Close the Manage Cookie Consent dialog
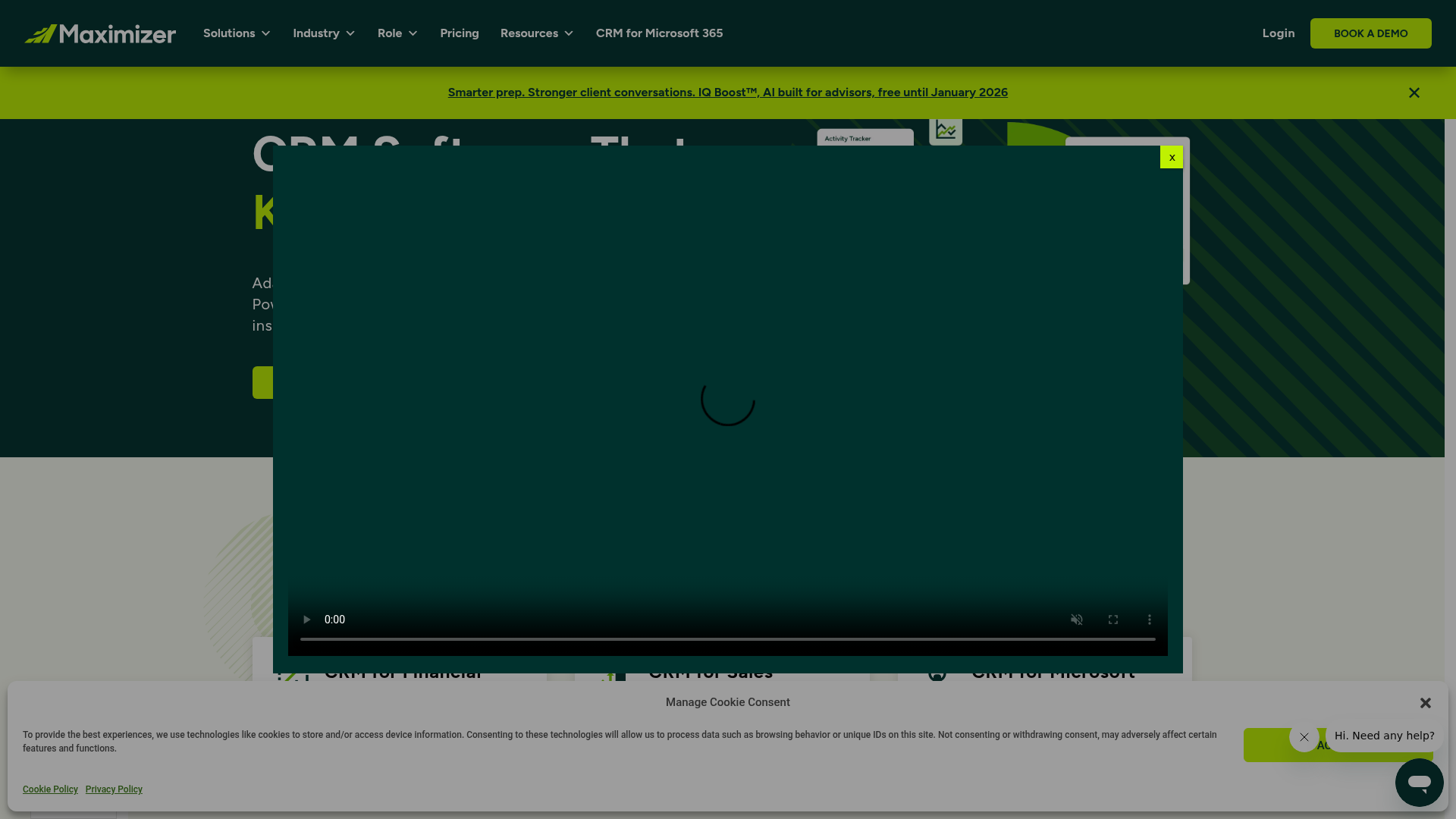 [1425, 703]
